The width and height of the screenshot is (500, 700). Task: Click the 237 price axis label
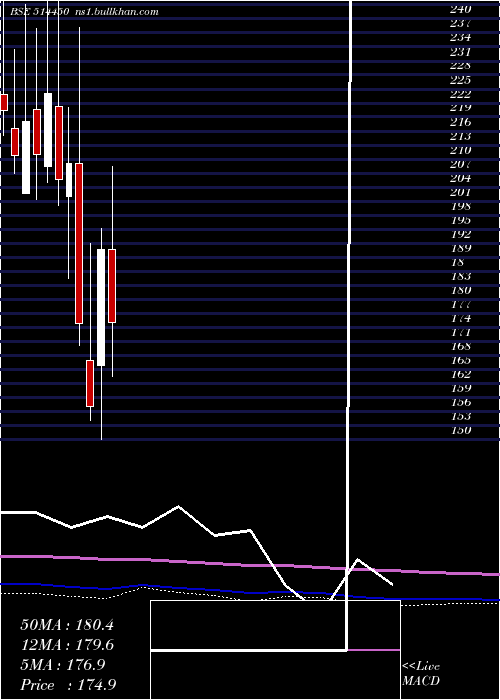(460, 23)
